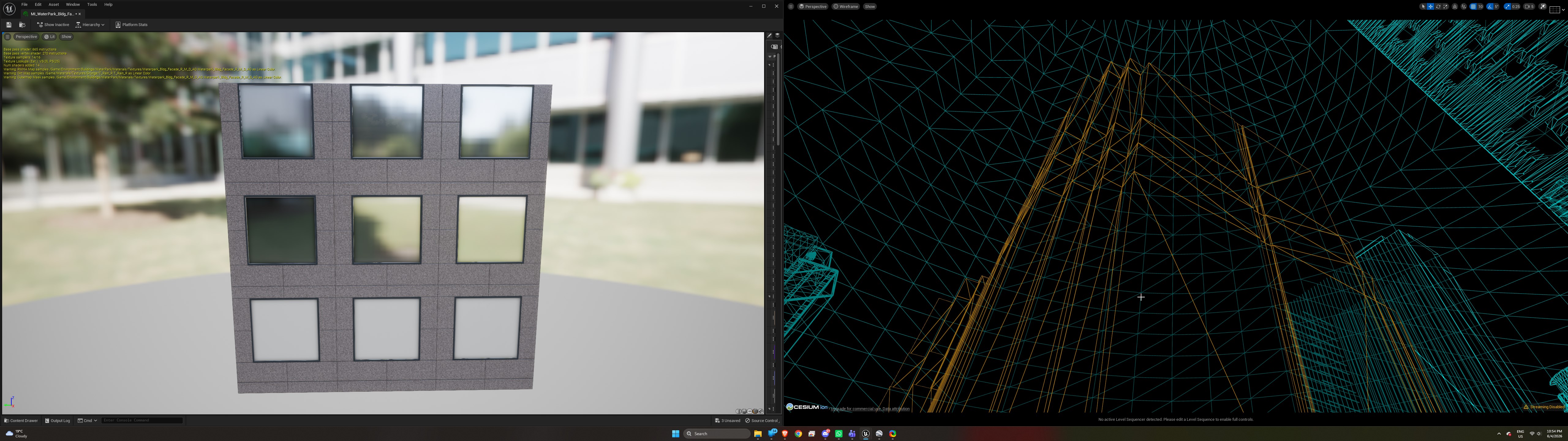The width and height of the screenshot is (1568, 441).
Task: Open the Source Control menu
Action: tap(762, 420)
